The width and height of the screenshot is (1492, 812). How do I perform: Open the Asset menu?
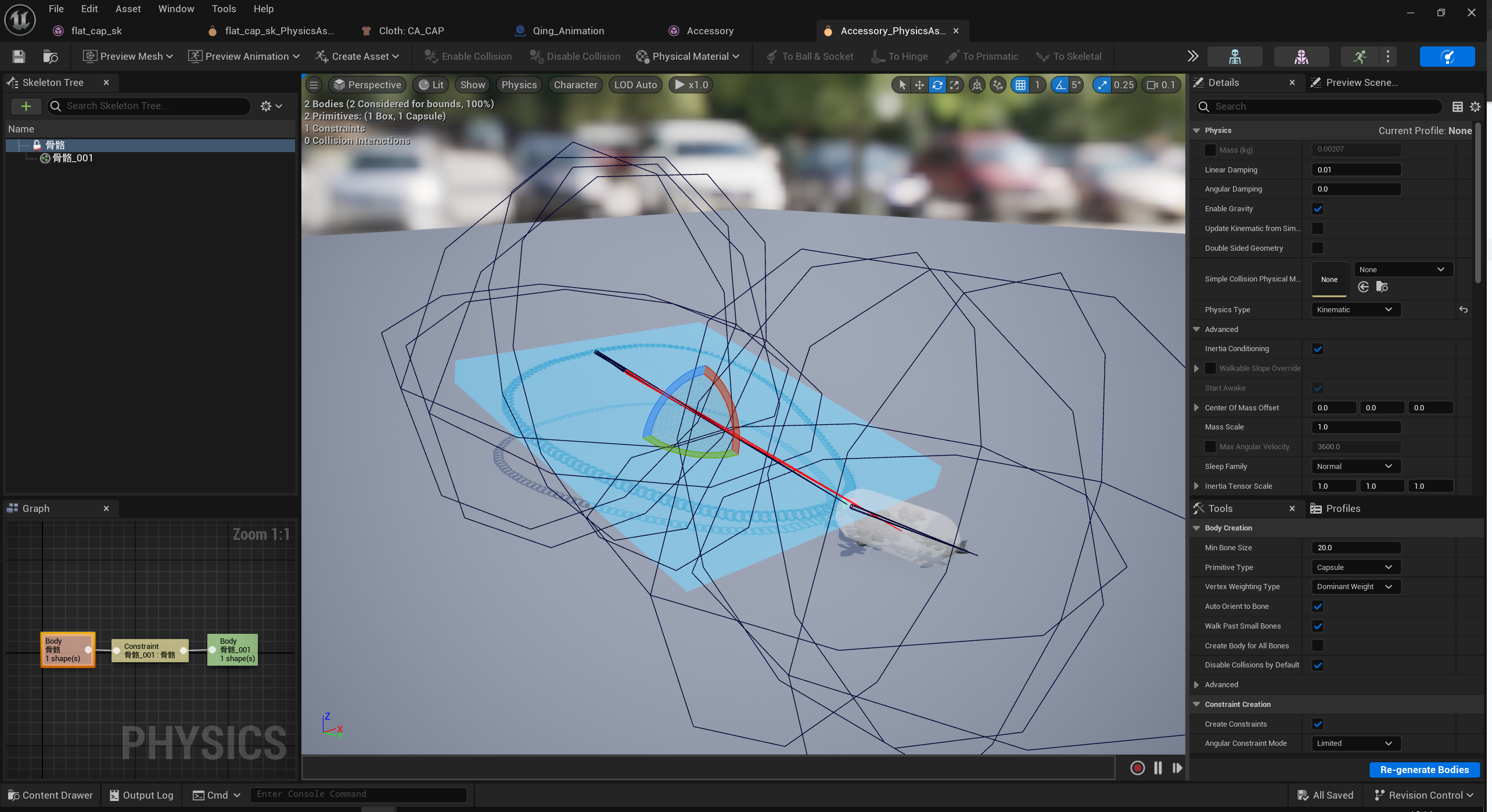click(x=128, y=9)
